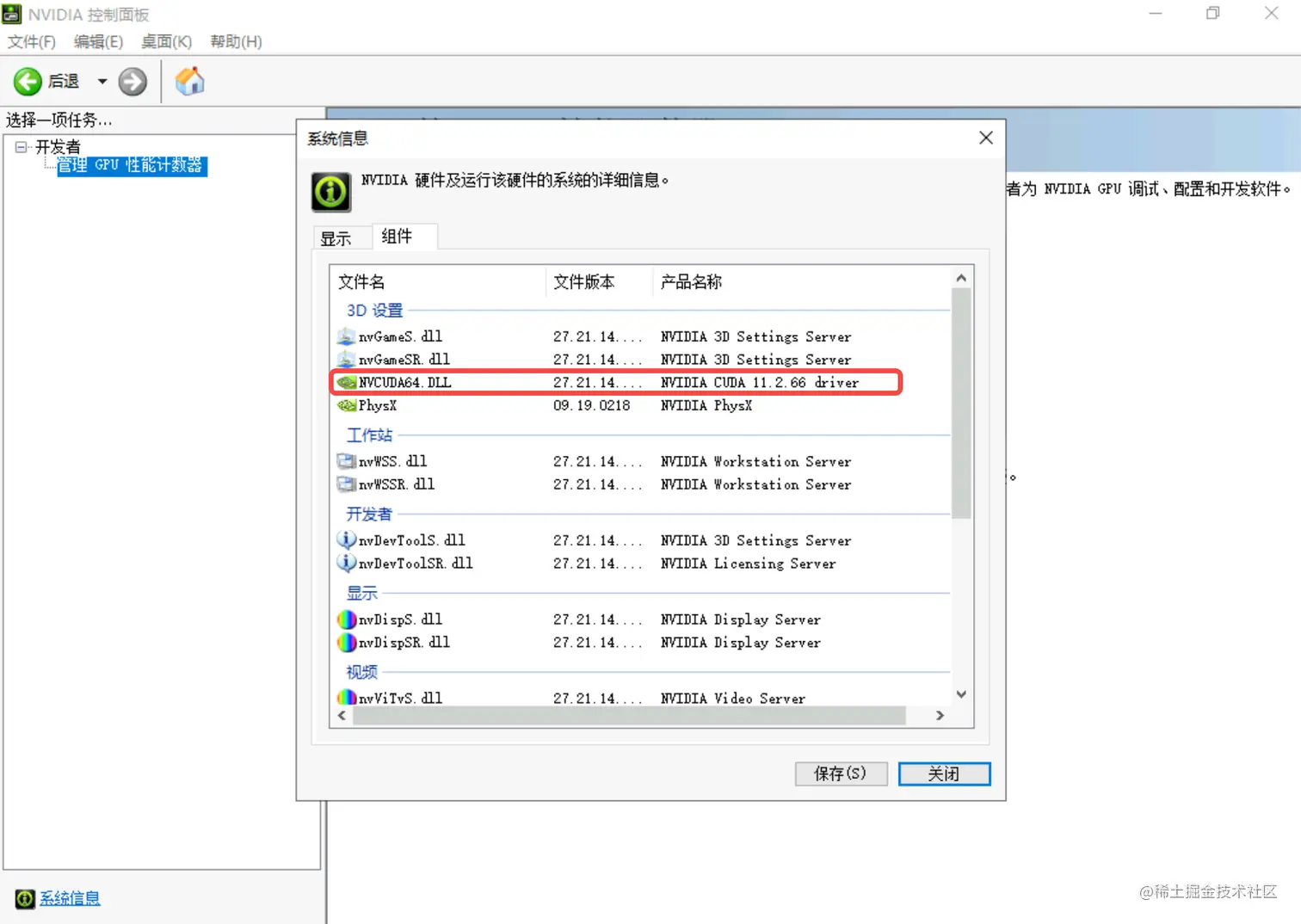Open the 系统信息 link at bottom left

coord(70,898)
